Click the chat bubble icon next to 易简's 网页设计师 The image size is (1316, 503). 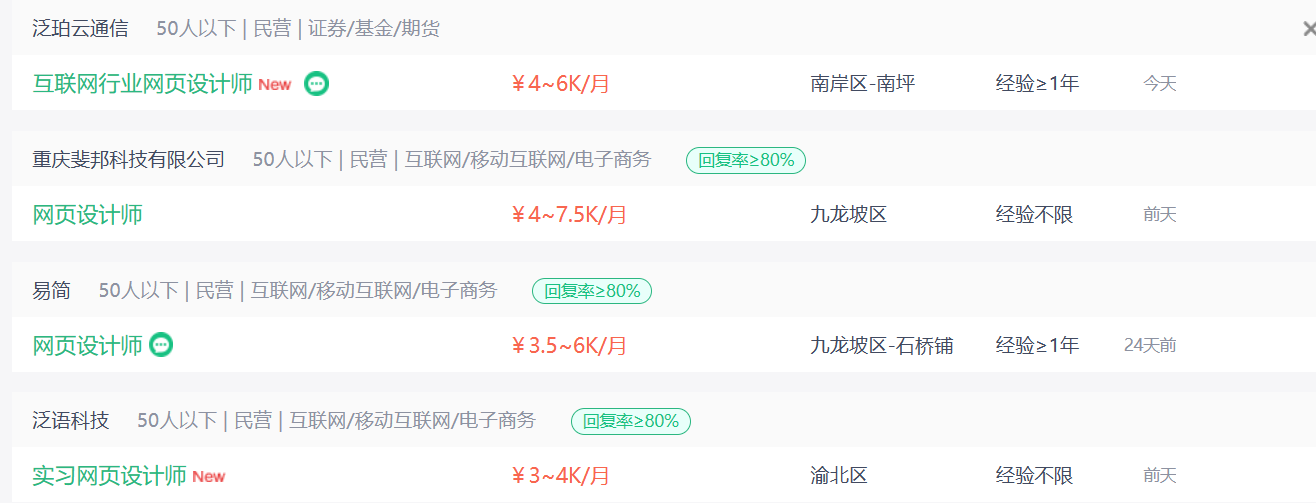tap(161, 345)
